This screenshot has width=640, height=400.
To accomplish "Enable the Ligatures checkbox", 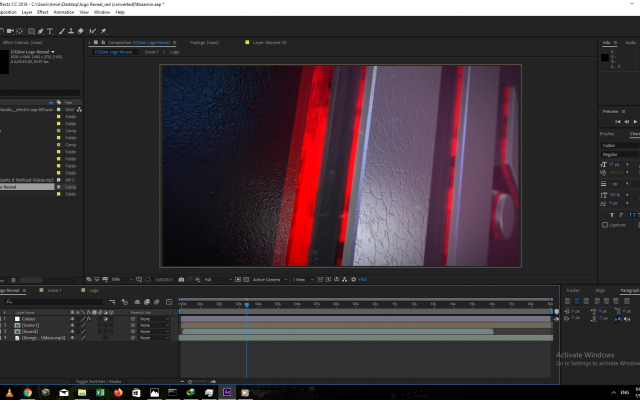I will pyautogui.click(x=605, y=225).
